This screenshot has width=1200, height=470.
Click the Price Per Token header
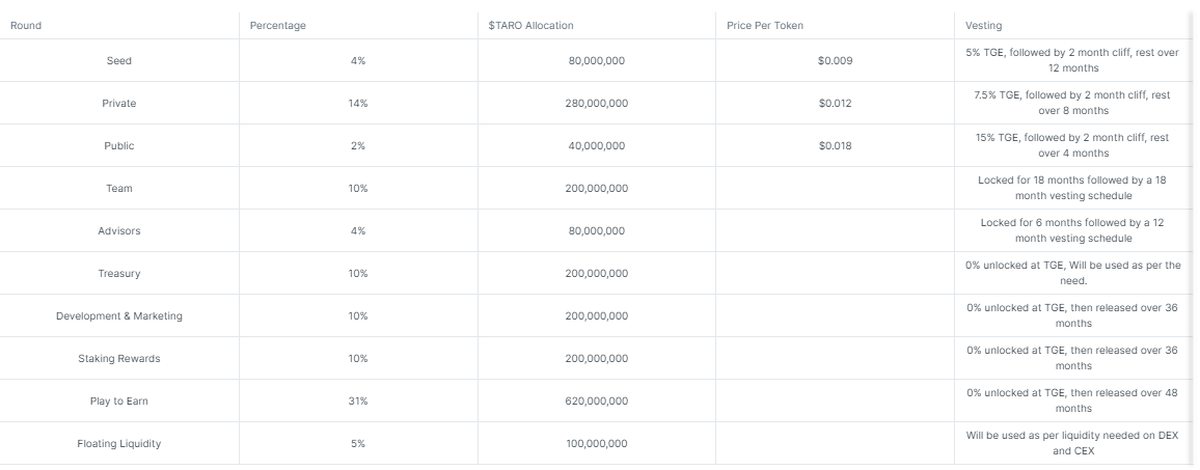point(765,25)
